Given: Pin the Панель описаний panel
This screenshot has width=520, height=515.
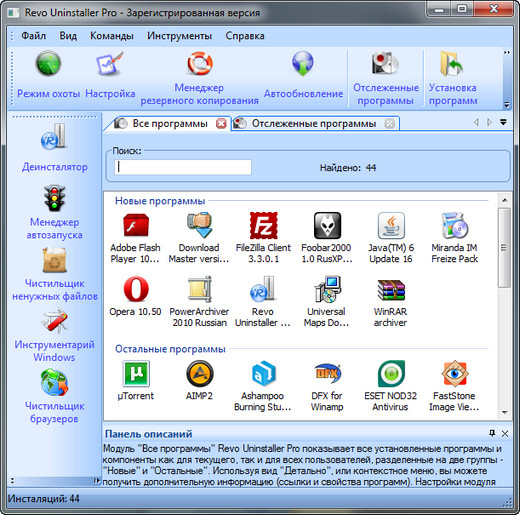Looking at the screenshot, I should (492, 433).
